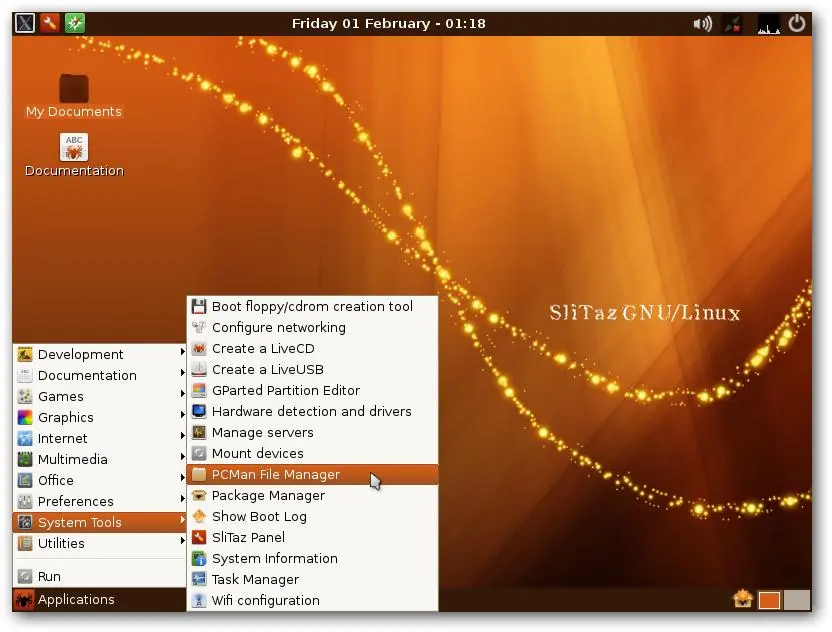
Task: Open the CPU monitor graph in tray
Action: (768, 24)
